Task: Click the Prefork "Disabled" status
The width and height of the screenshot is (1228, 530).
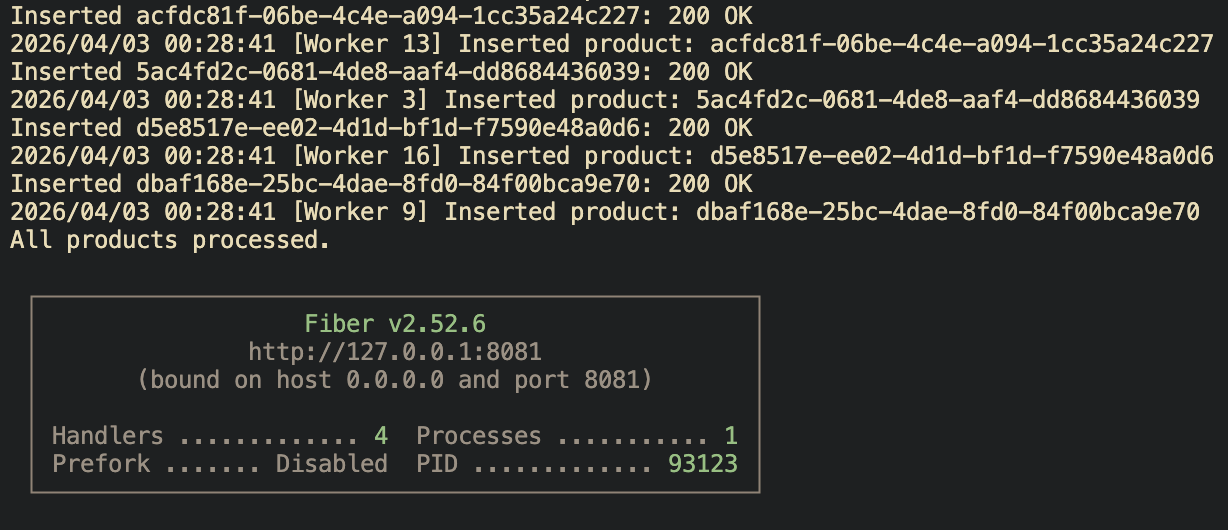Action: 332,464
